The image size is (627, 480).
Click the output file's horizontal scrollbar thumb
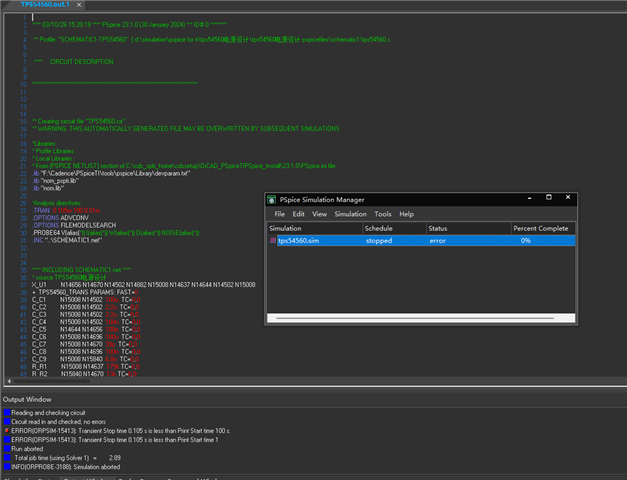52,381
